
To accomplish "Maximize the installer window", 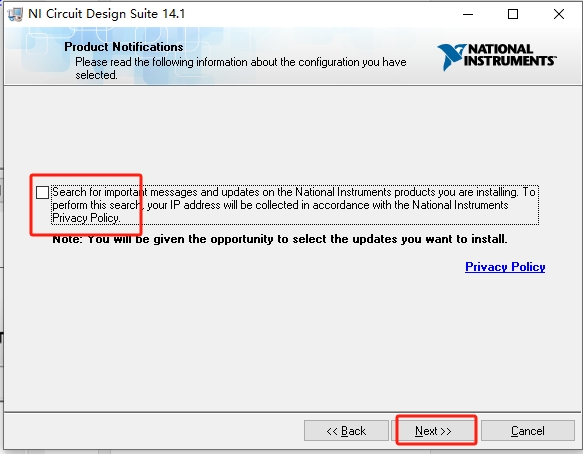I will pos(513,14).
